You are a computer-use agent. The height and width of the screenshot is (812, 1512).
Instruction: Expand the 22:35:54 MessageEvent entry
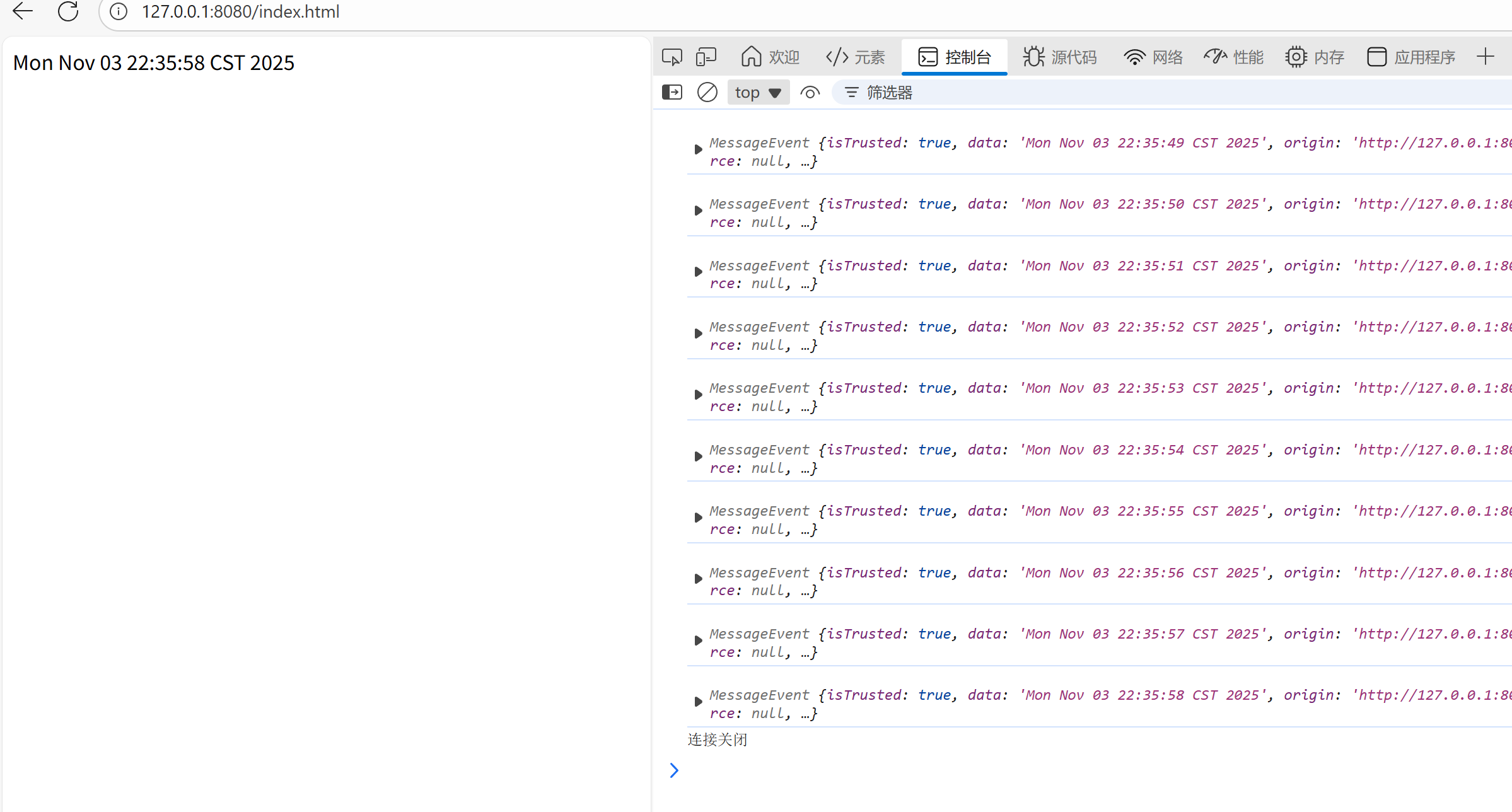(698, 456)
